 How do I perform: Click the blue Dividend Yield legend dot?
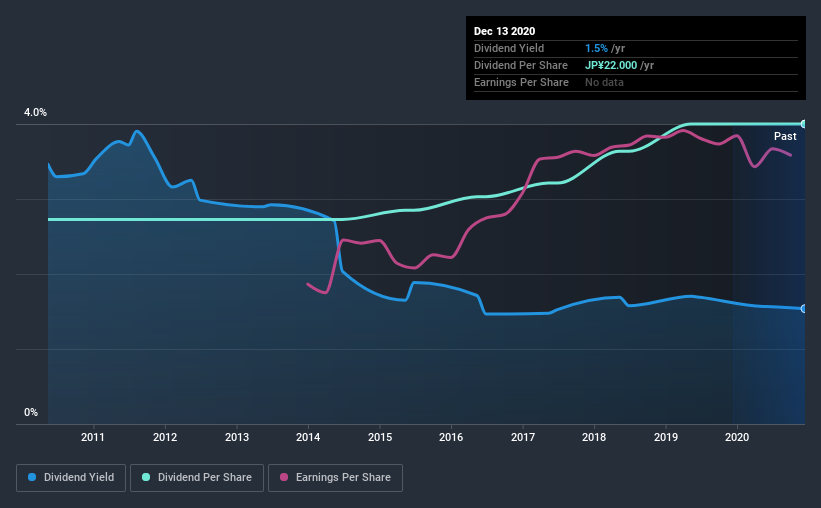point(32,477)
